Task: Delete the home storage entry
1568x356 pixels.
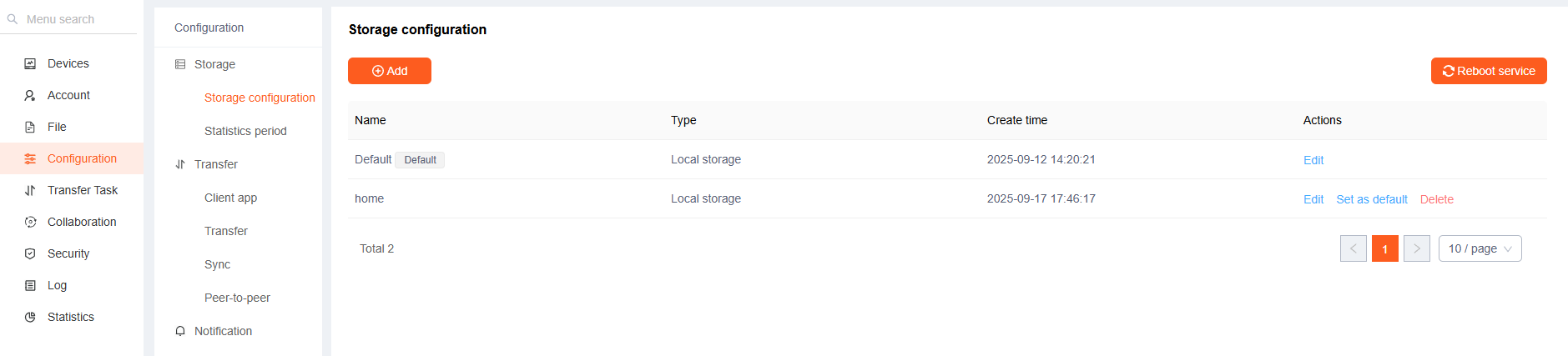Action: click(1436, 199)
